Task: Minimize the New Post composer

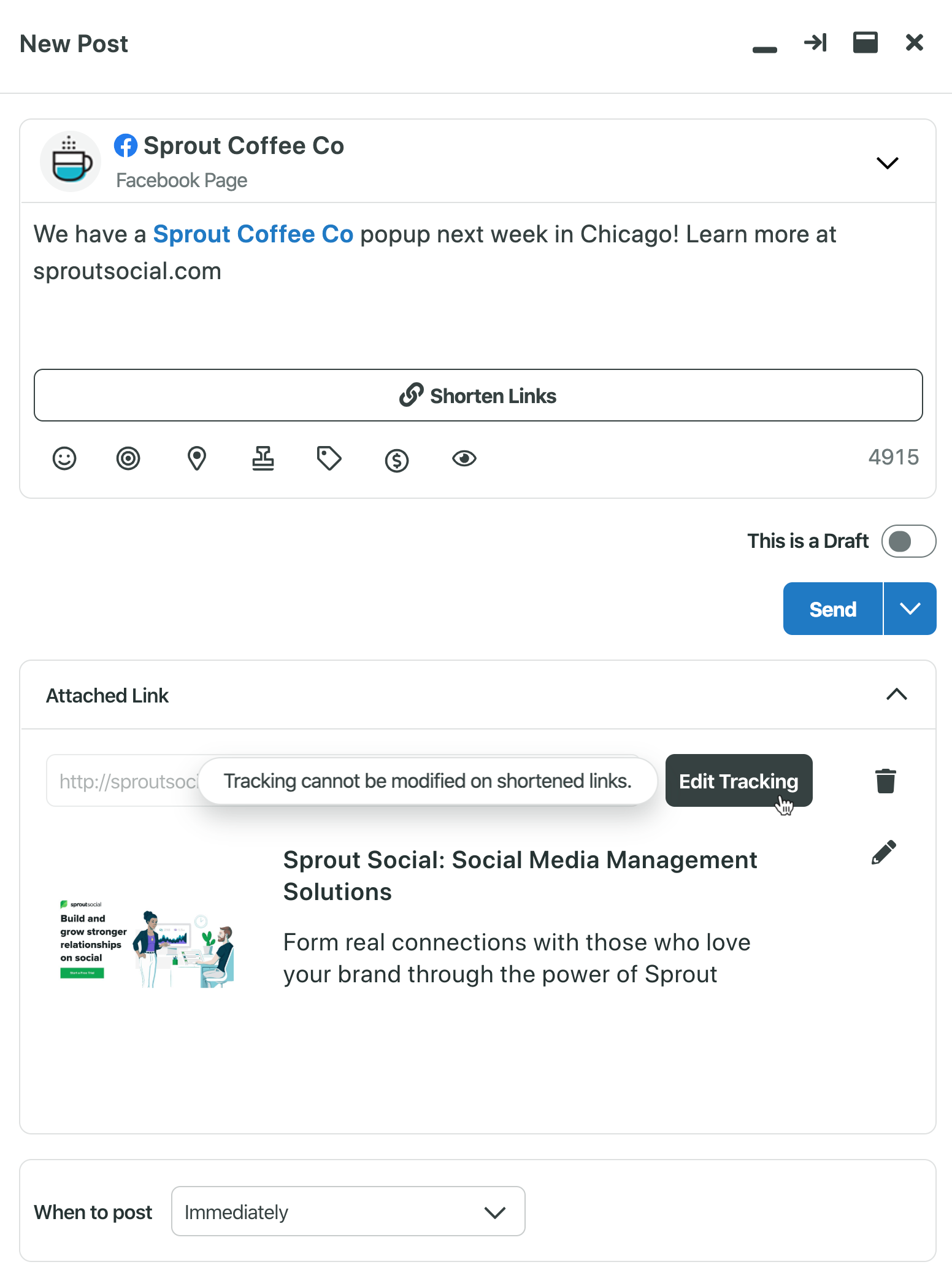Action: [764, 49]
